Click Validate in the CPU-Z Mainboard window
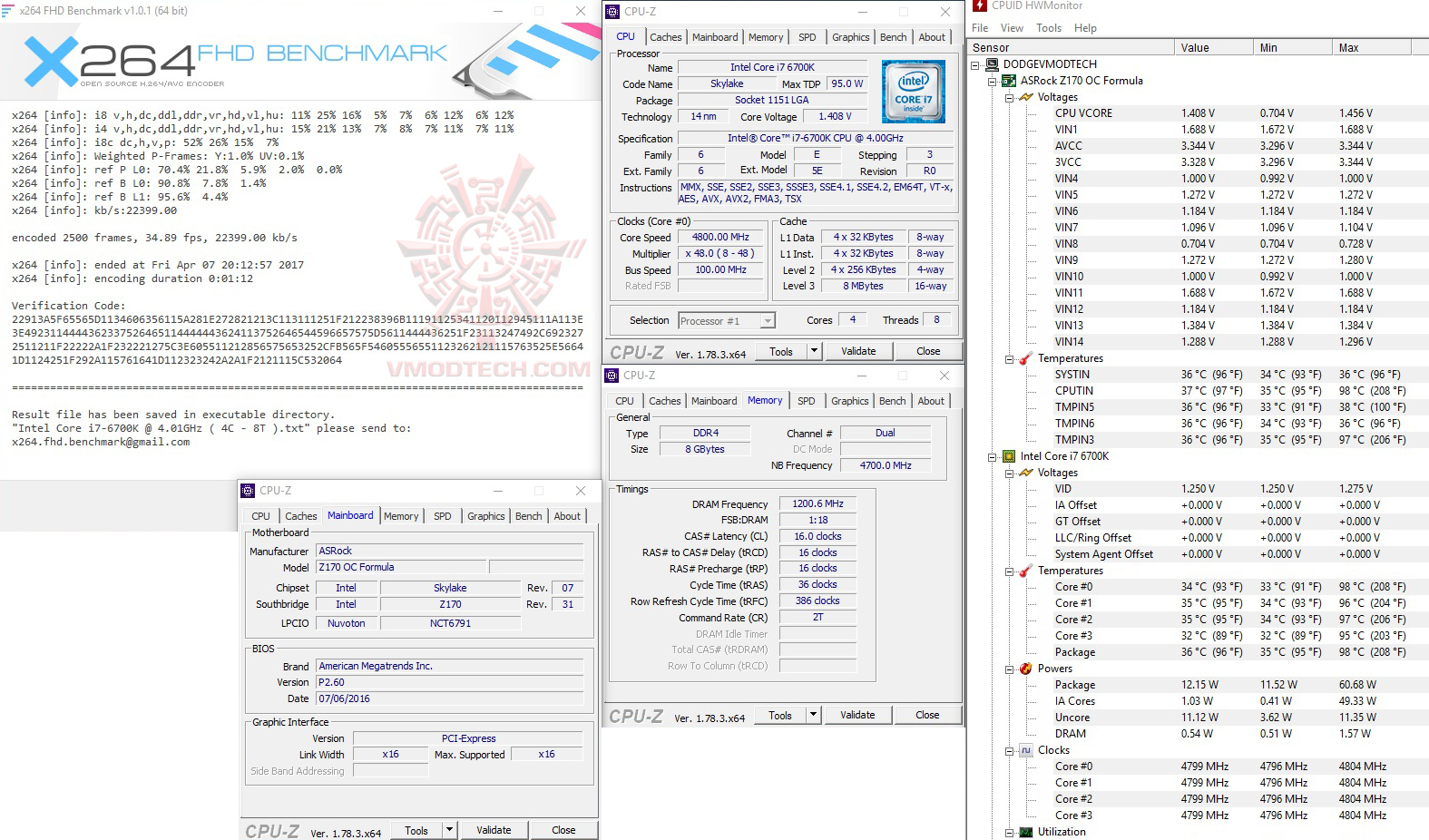 (494, 830)
